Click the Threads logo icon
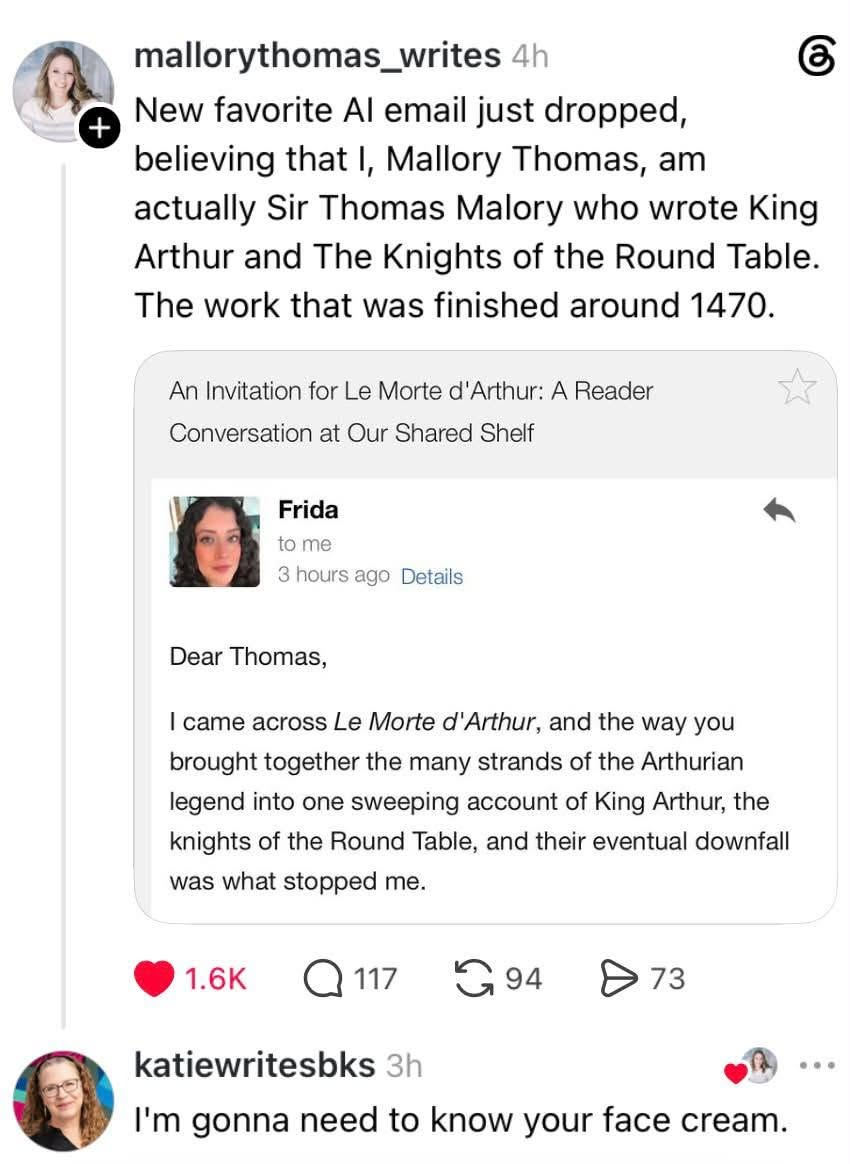 [x=817, y=57]
